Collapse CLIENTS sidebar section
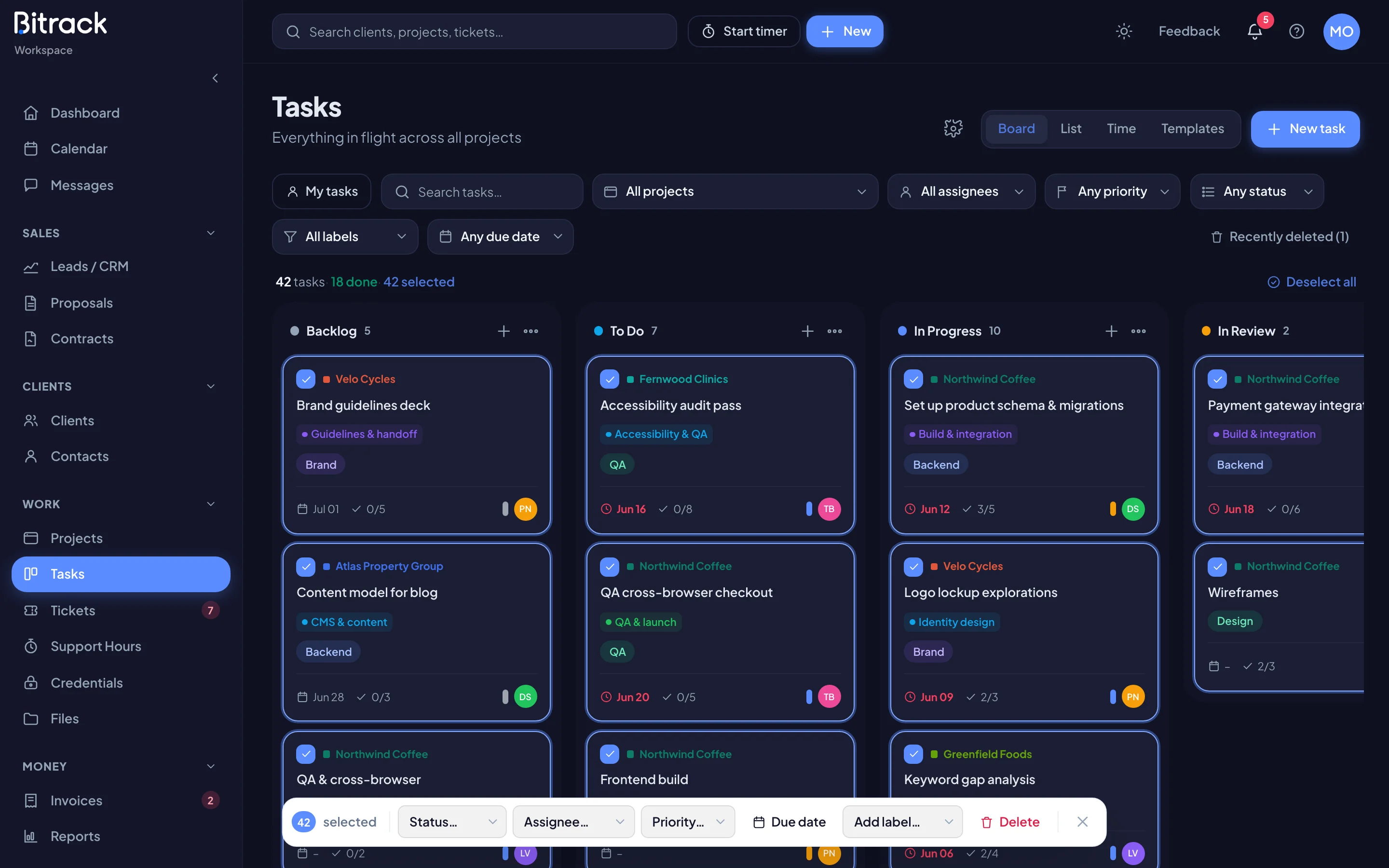Screen dimensions: 1389x868 211,386
